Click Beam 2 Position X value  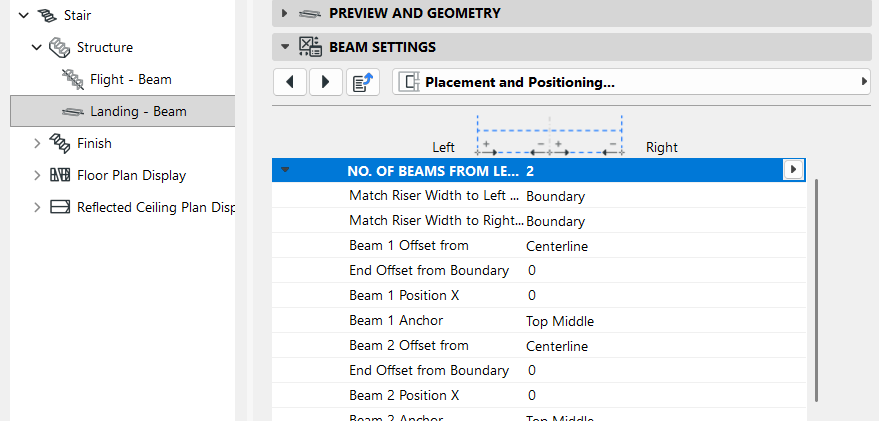pos(531,396)
